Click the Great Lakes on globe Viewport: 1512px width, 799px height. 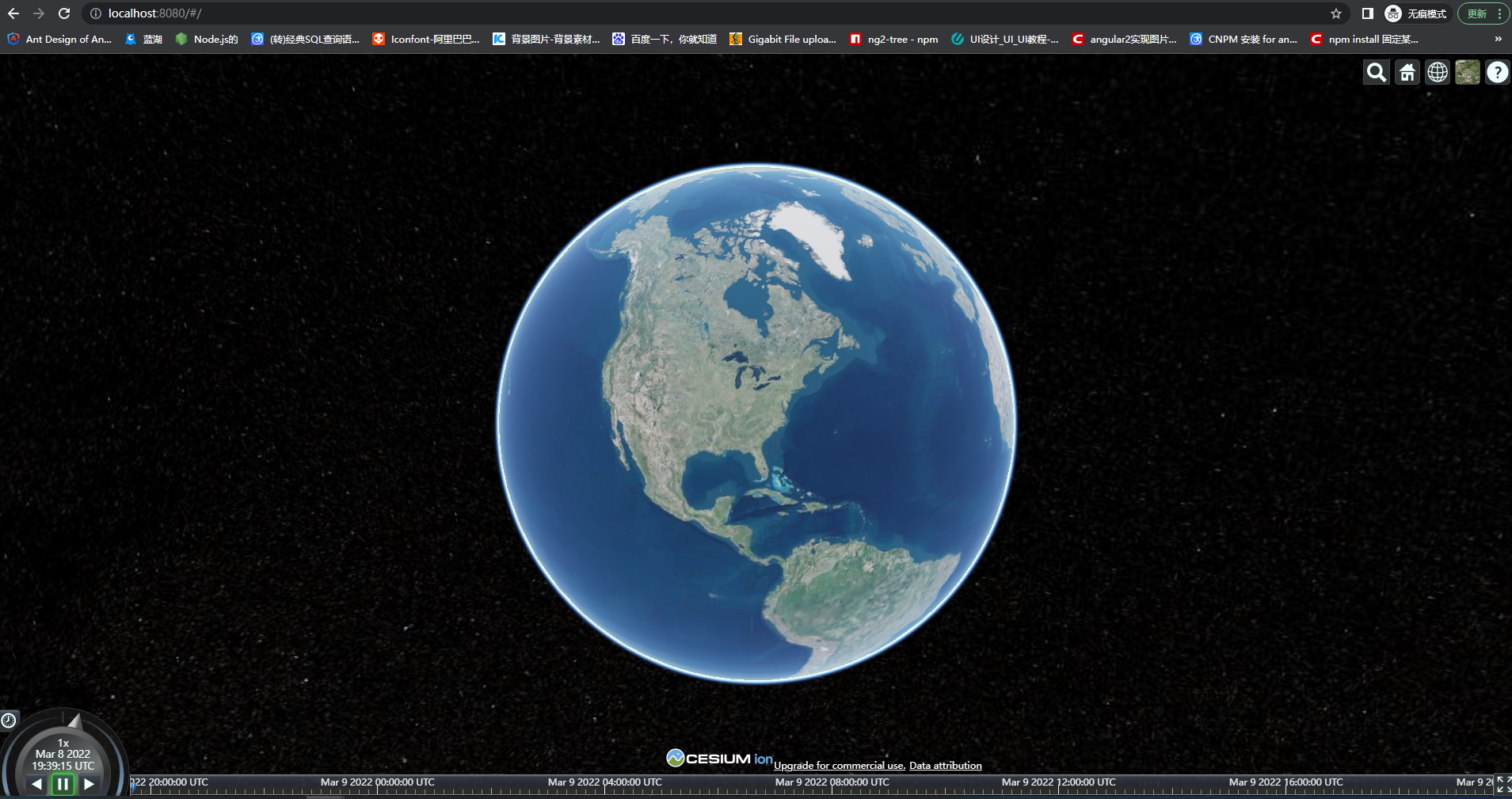[752, 371]
